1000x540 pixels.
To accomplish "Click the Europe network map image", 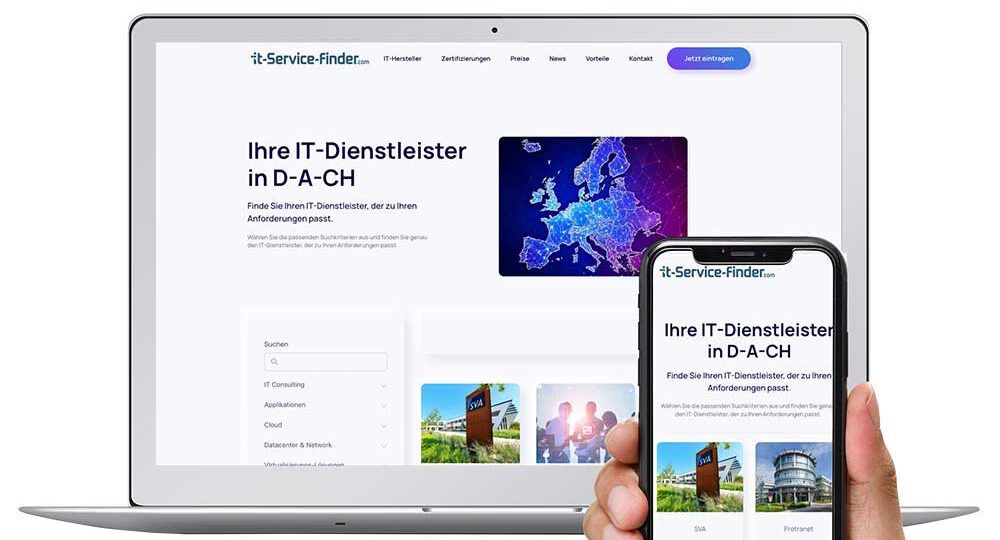I will click(x=593, y=206).
